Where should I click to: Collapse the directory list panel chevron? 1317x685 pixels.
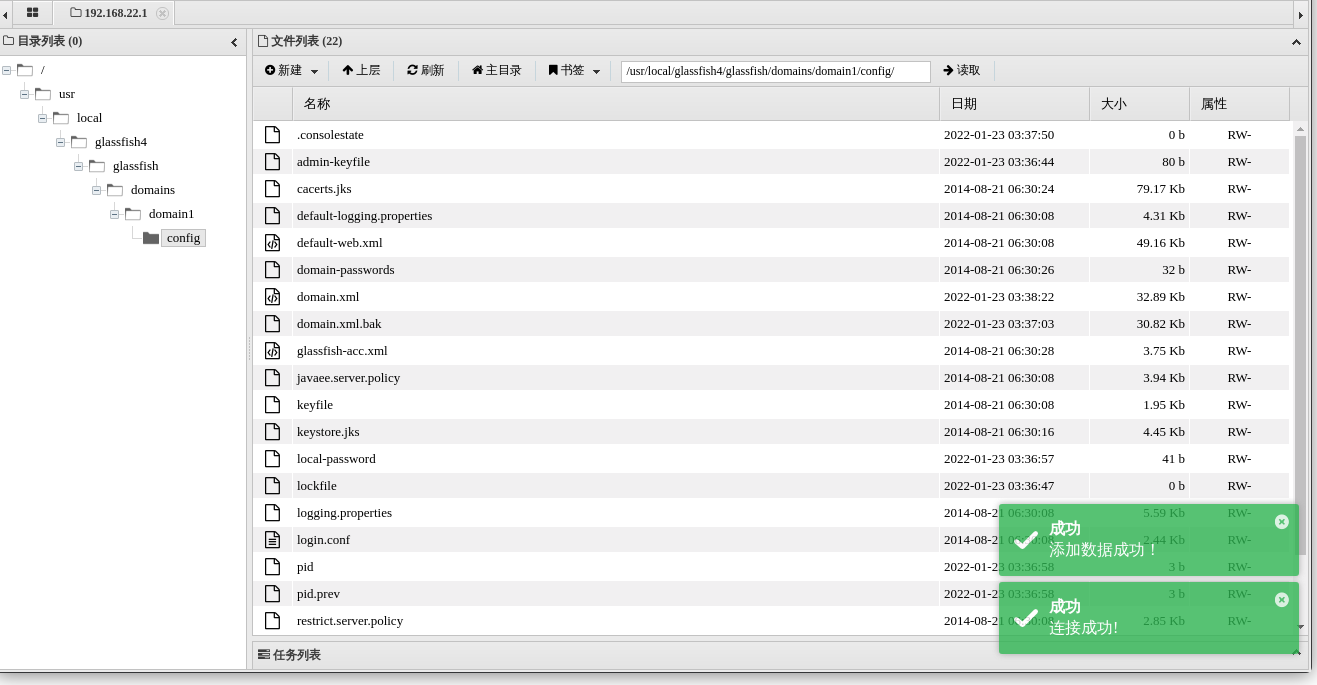(234, 42)
